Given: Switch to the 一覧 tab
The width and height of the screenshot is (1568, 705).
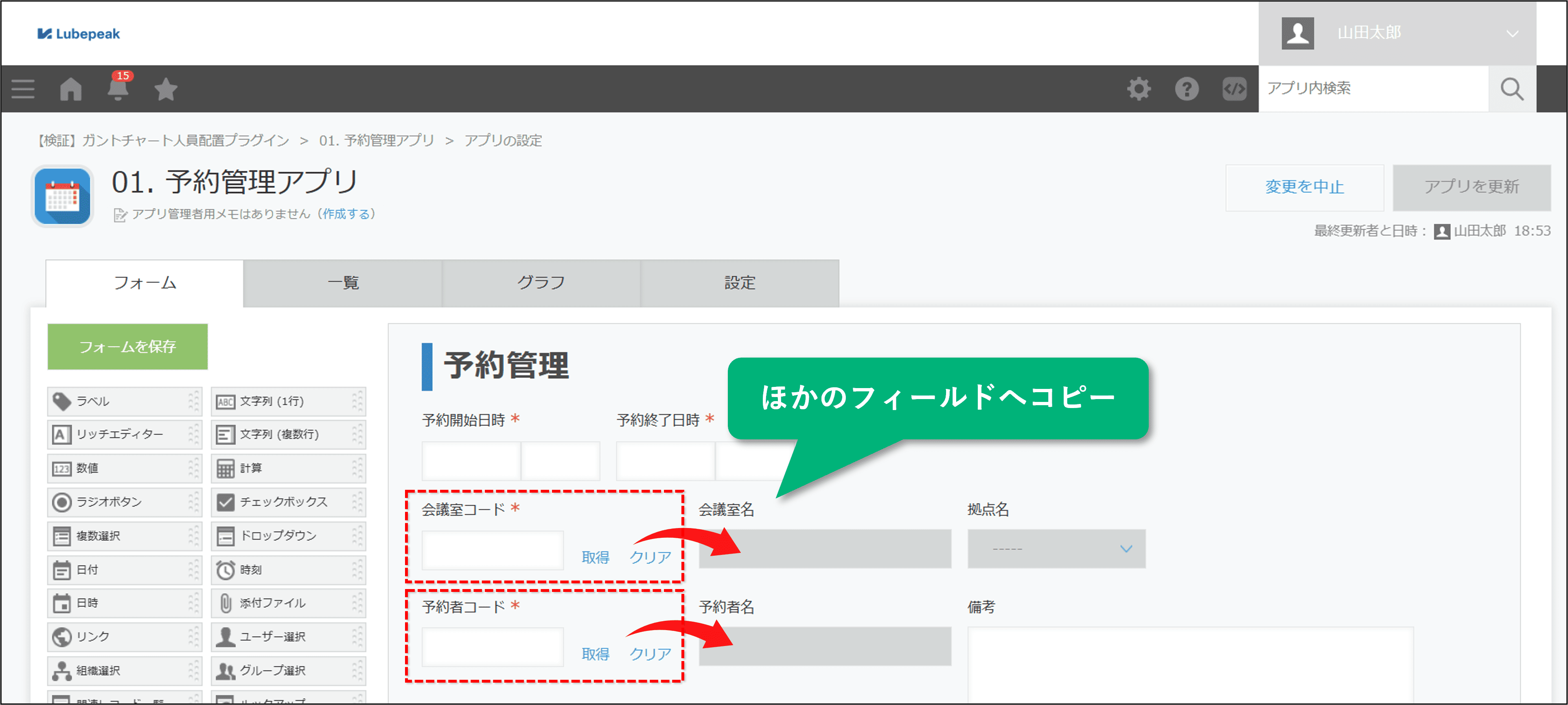Looking at the screenshot, I should (x=343, y=282).
